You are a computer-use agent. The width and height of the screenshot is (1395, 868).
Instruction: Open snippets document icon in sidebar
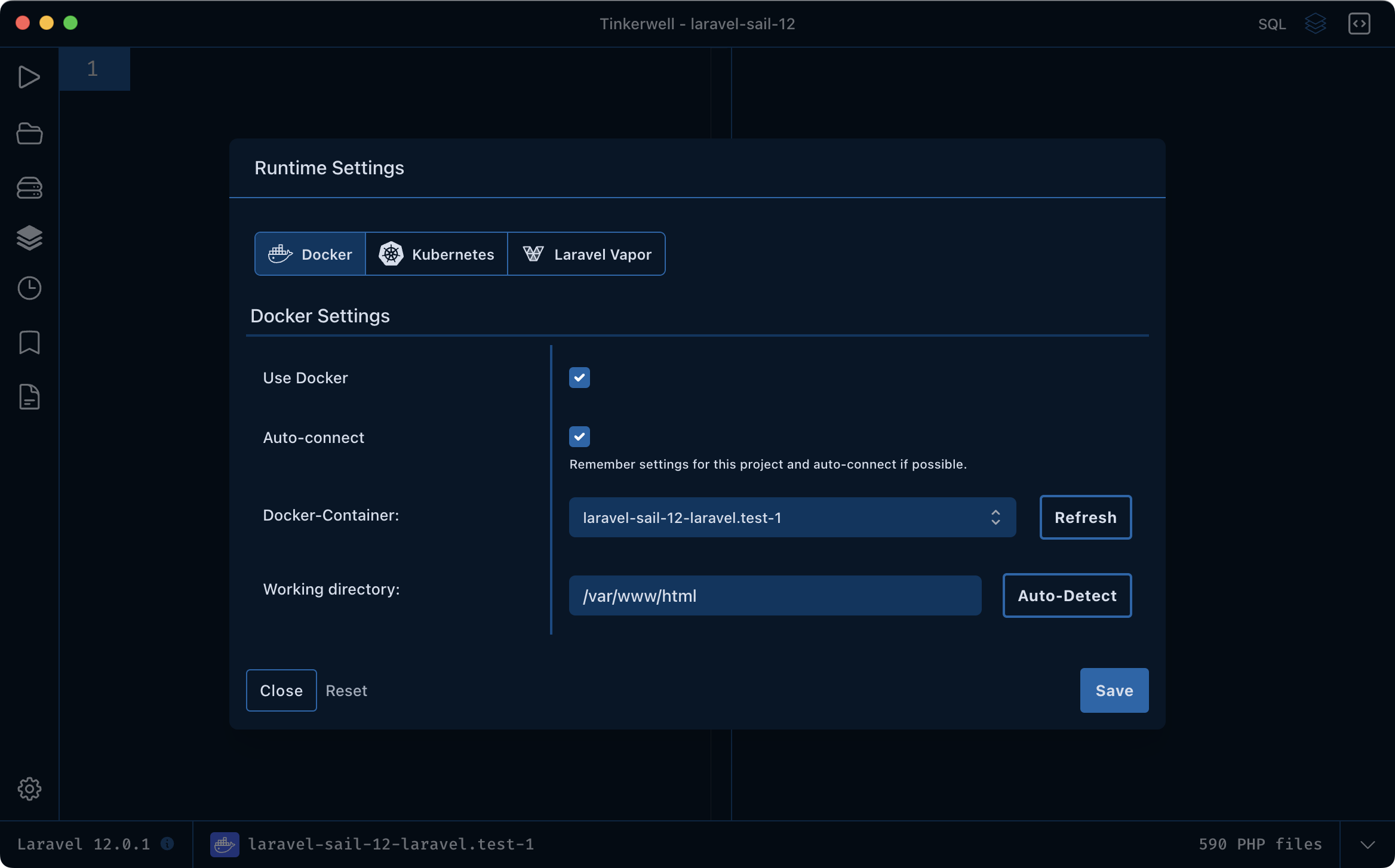point(29,397)
